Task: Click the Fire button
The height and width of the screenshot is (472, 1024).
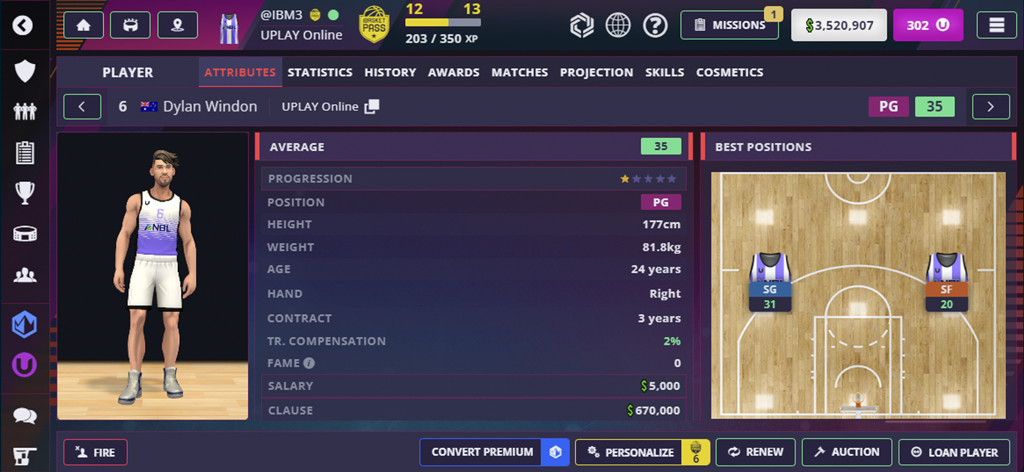Action: tap(95, 452)
